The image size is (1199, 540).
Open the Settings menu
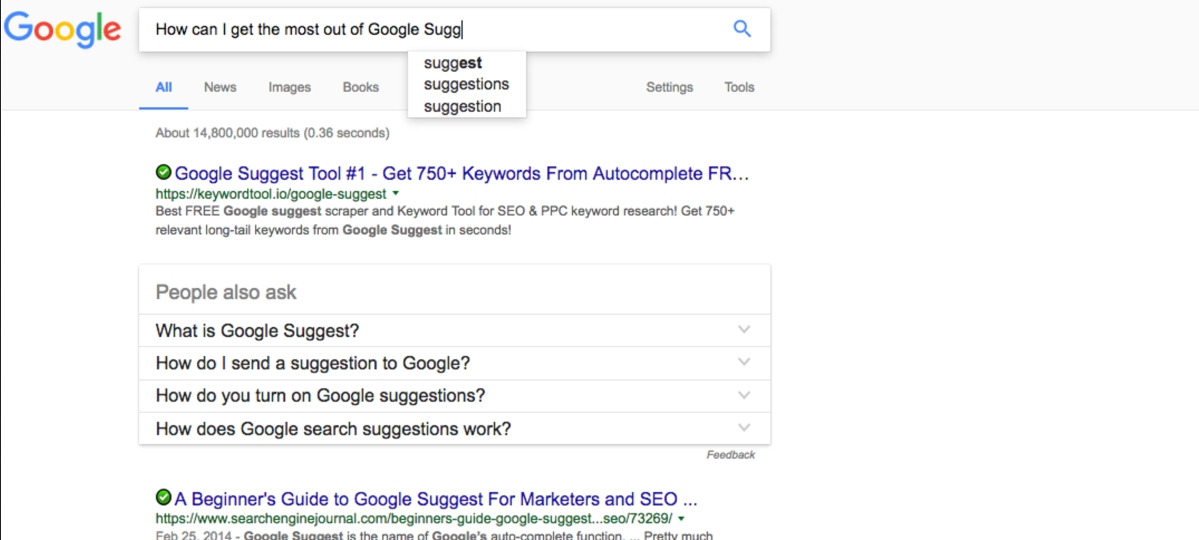point(669,87)
